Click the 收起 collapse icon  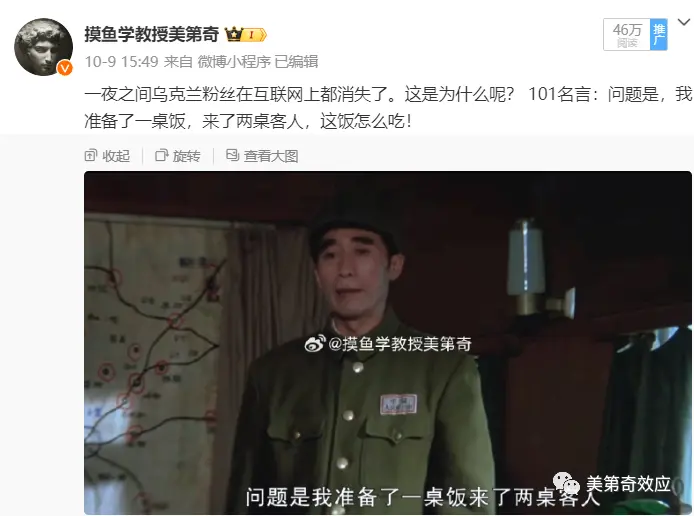(90, 155)
